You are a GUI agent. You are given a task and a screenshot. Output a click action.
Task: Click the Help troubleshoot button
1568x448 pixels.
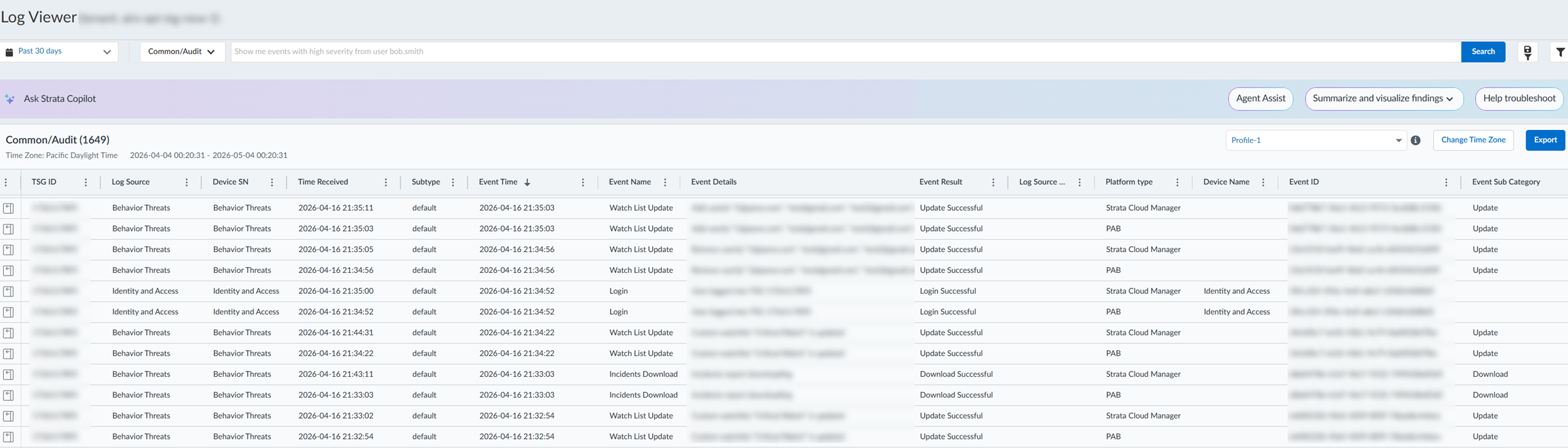(1519, 99)
